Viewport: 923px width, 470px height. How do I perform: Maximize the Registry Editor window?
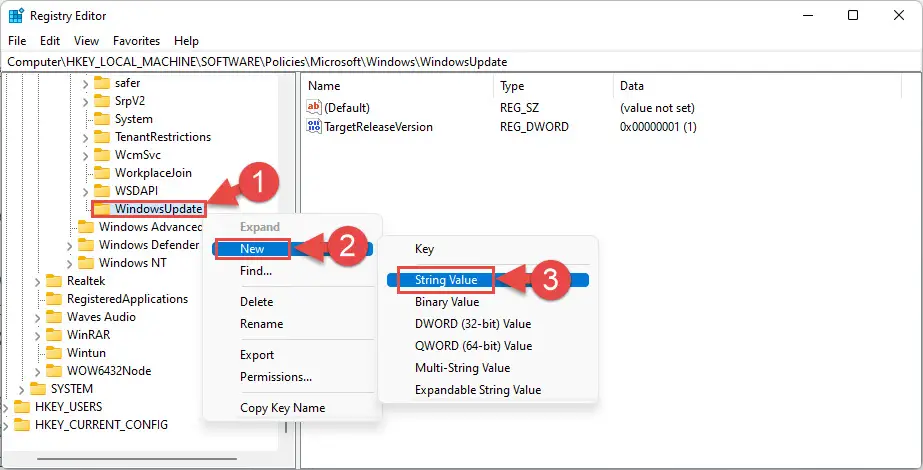852,16
